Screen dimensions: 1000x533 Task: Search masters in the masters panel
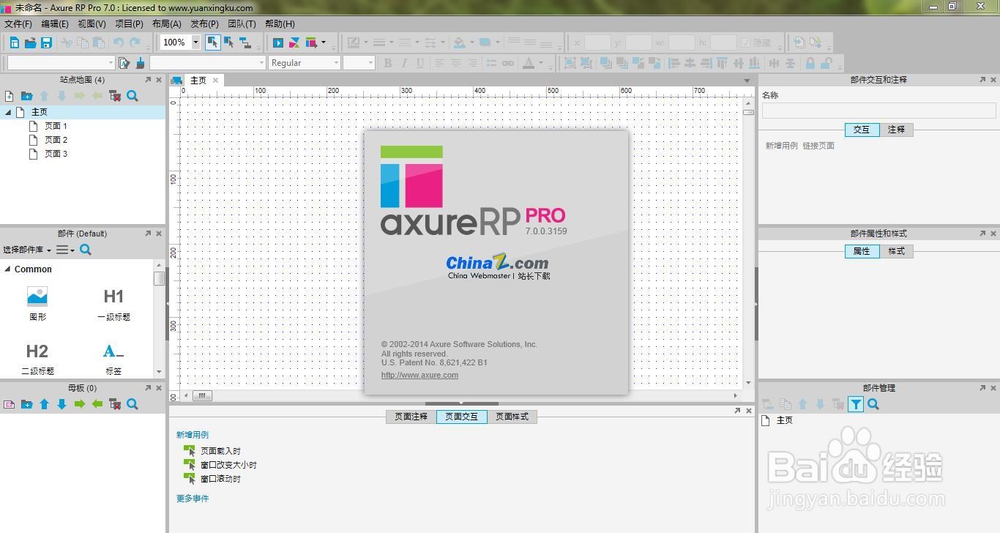(x=132, y=404)
